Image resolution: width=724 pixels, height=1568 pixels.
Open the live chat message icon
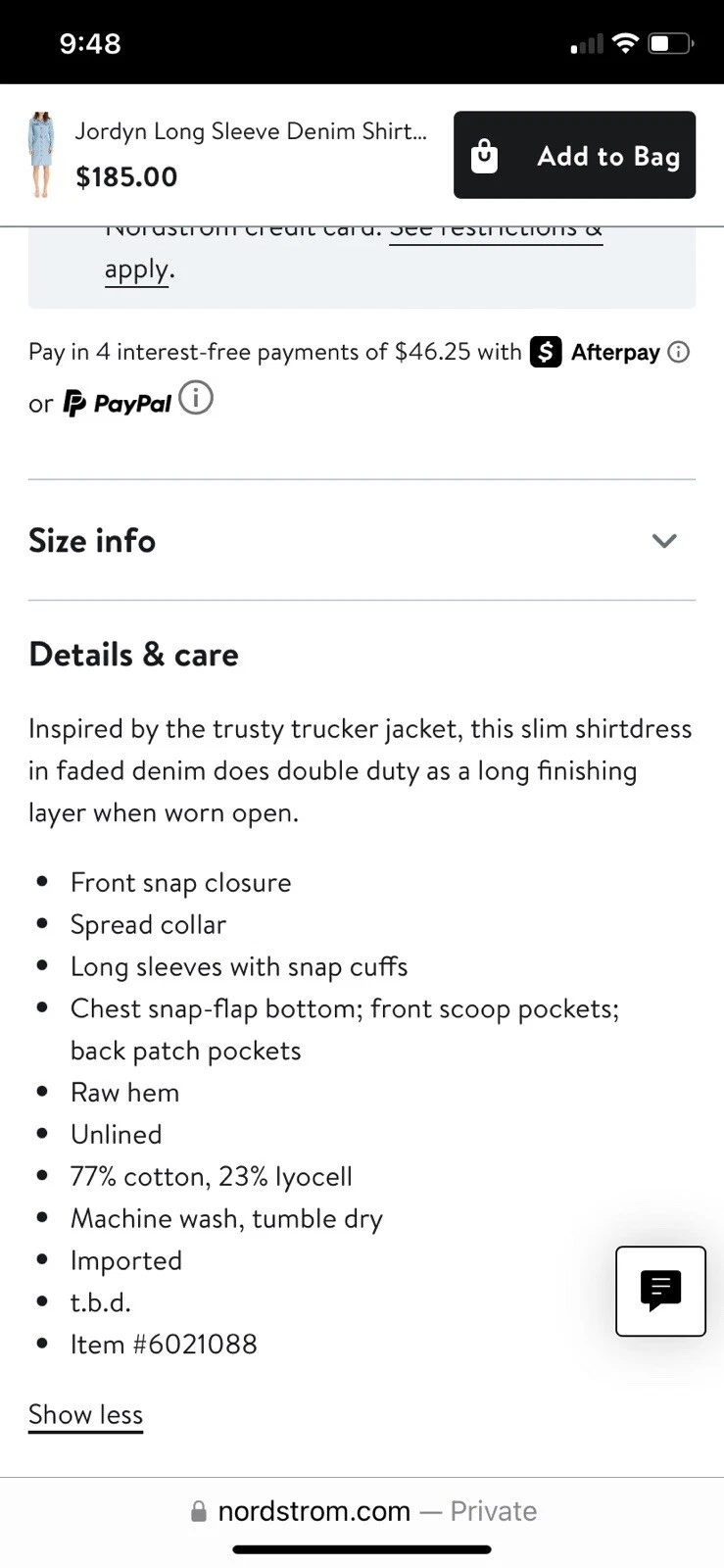(x=660, y=1291)
